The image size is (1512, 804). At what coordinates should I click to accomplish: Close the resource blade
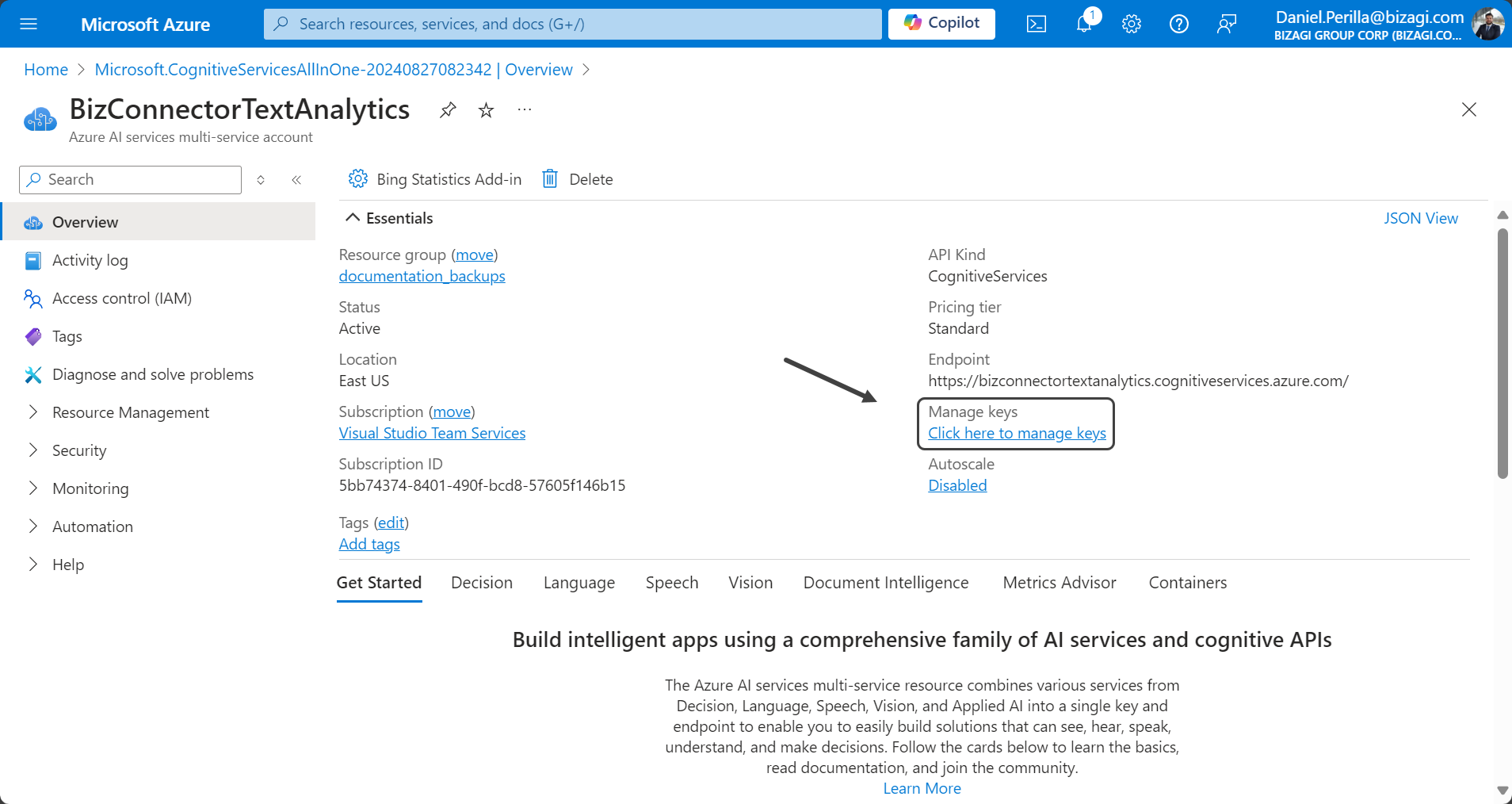pos(1469,109)
